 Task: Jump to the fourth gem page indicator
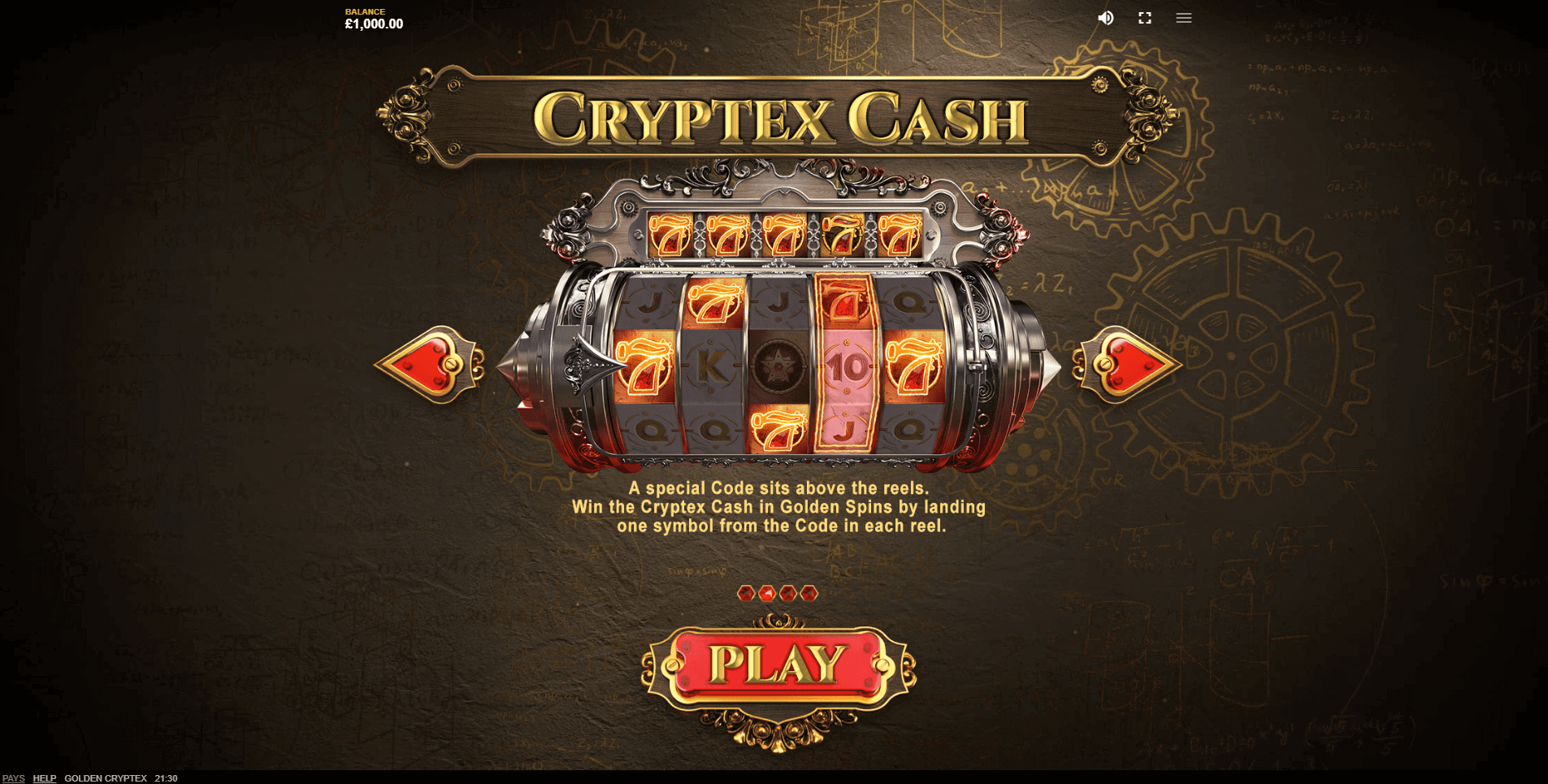pyautogui.click(x=809, y=594)
